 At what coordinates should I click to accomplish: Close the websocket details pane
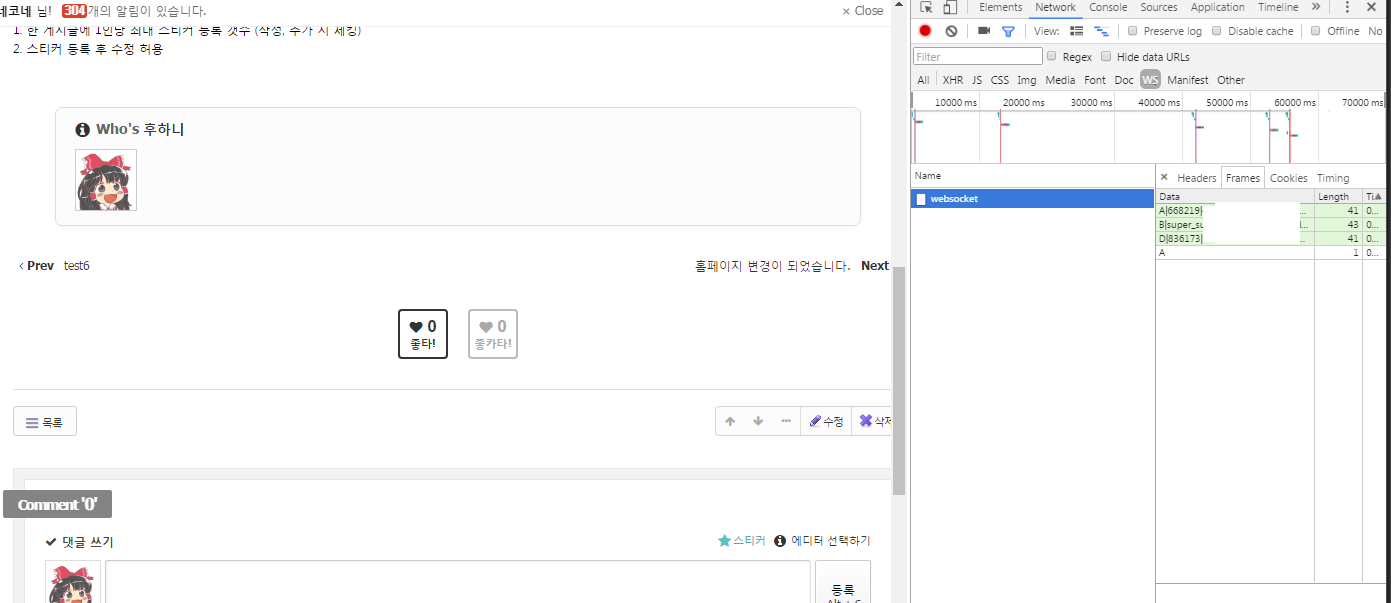(x=1164, y=177)
